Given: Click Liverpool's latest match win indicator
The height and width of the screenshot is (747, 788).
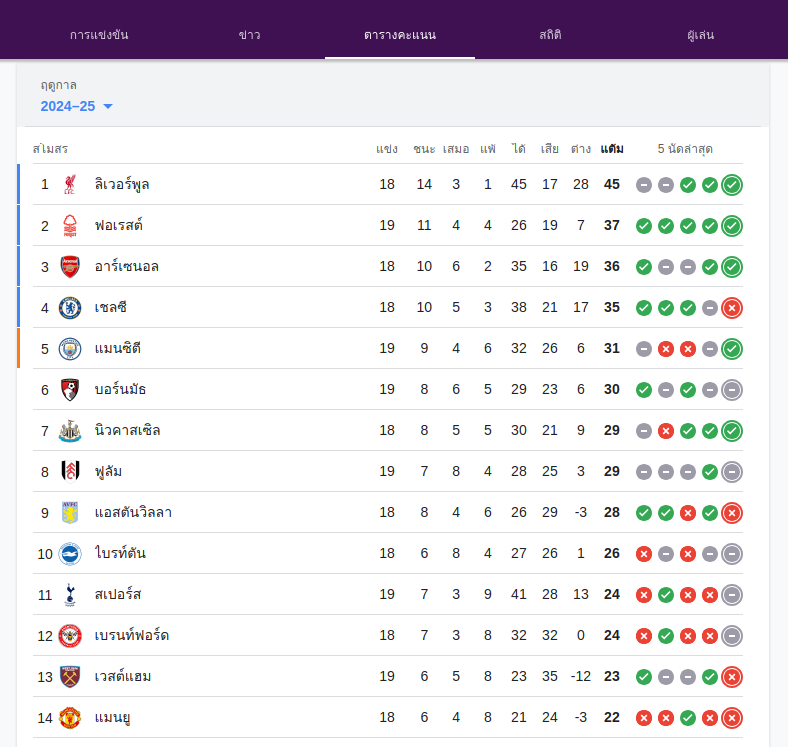Looking at the screenshot, I should point(732,185).
